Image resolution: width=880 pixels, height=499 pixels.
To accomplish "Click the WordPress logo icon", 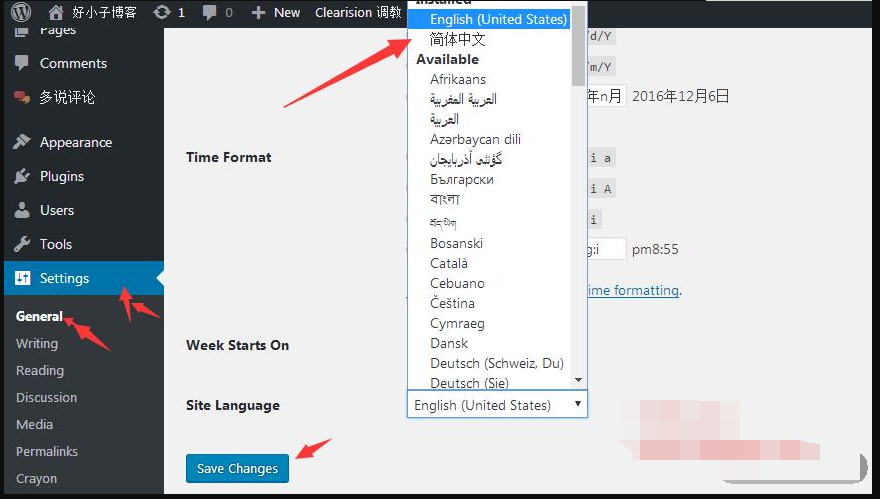I will (x=22, y=13).
